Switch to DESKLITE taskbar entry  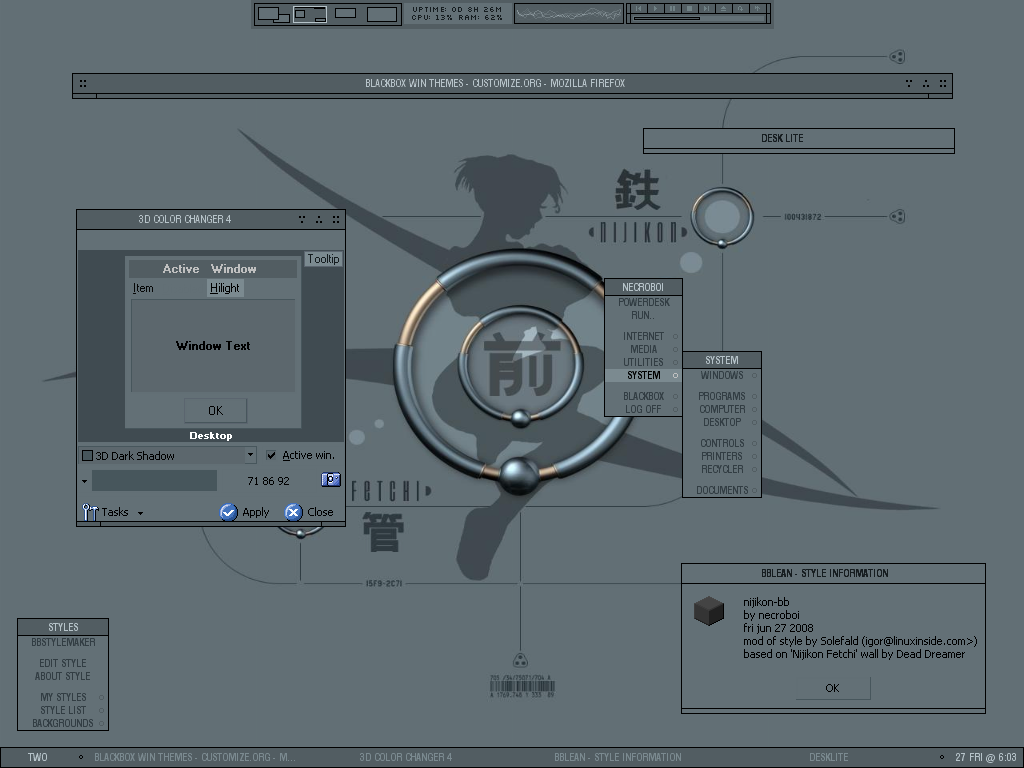pos(829,758)
